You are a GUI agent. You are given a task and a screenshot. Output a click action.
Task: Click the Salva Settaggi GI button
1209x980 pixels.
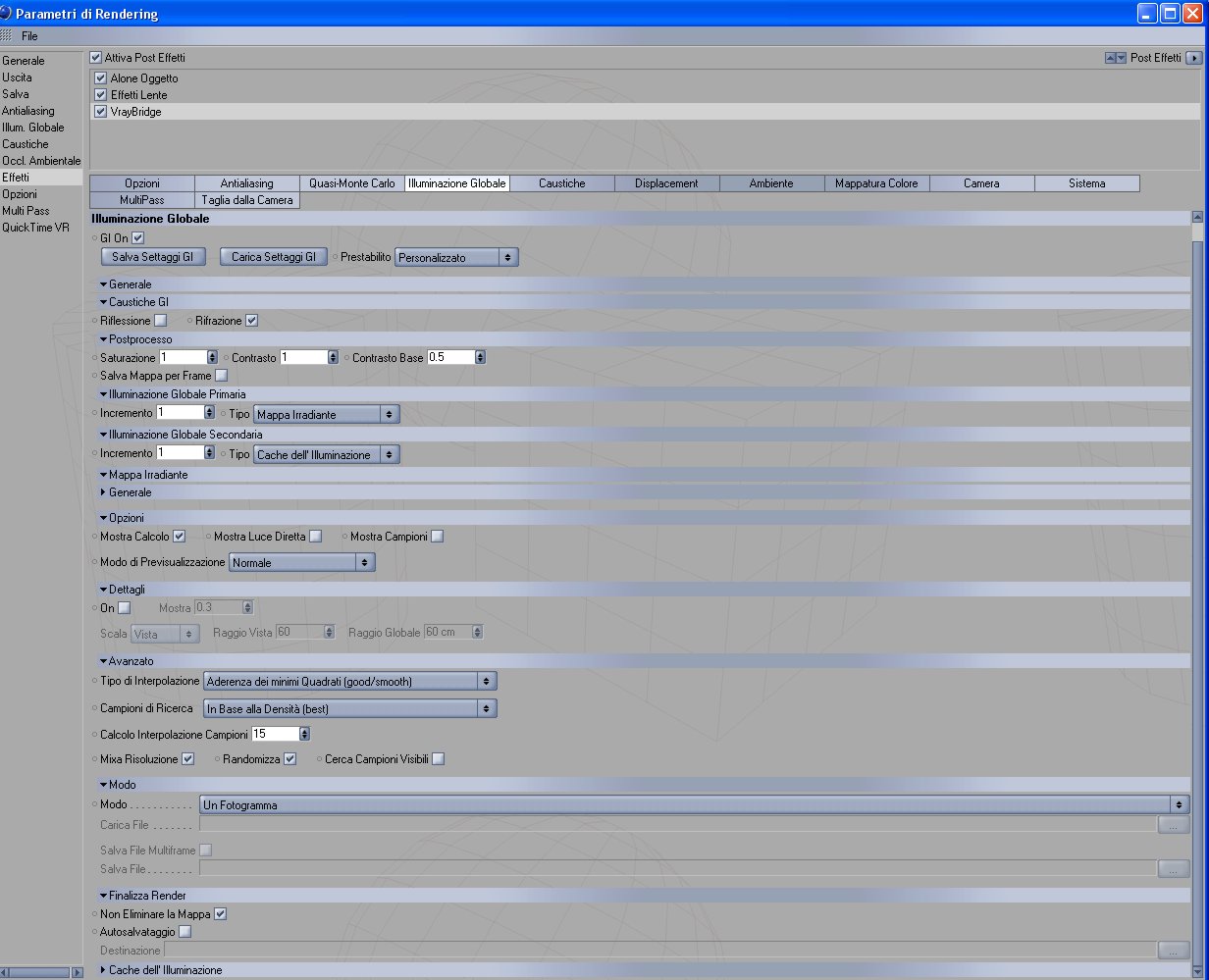tap(153, 257)
